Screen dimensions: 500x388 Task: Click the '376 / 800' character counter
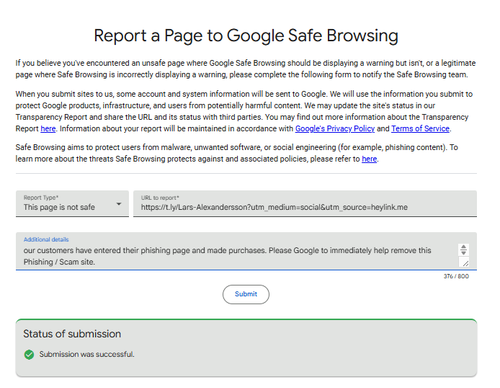456,276
